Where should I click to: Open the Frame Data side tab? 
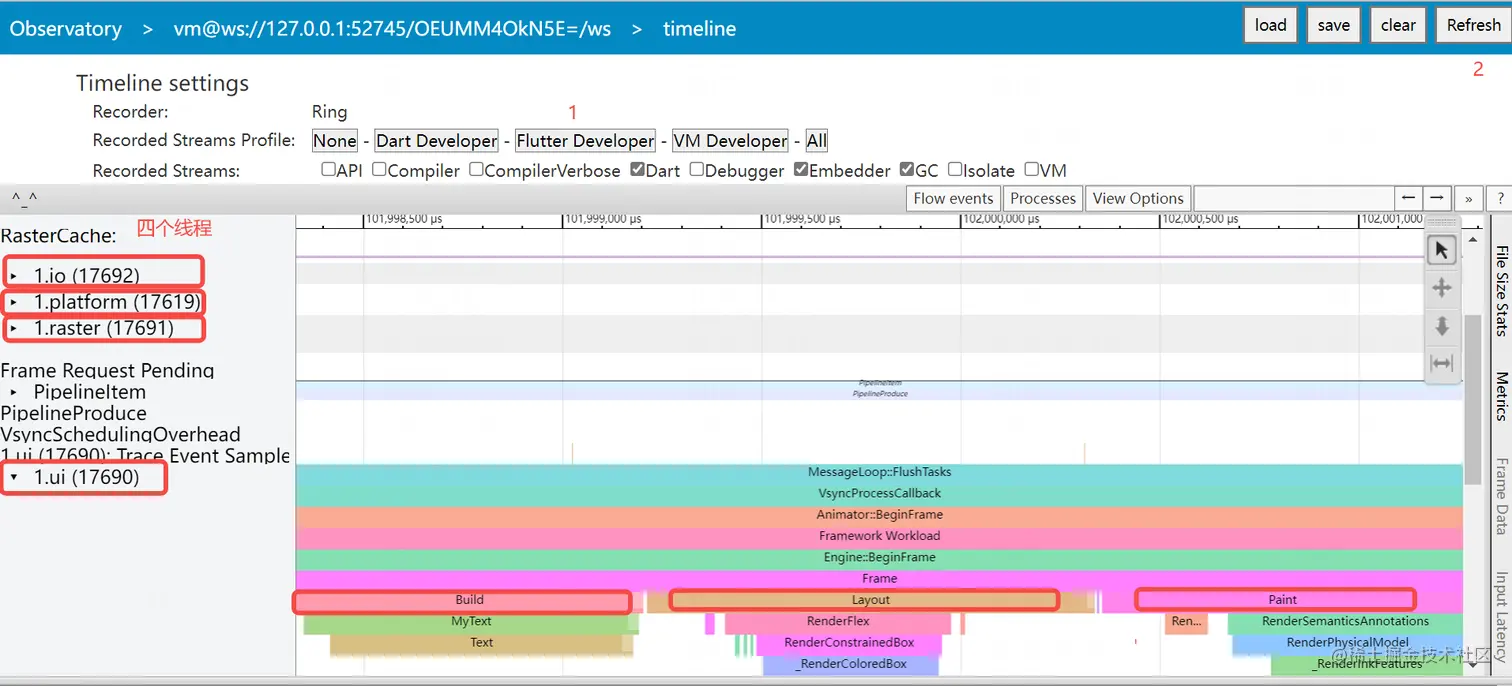(1501, 496)
